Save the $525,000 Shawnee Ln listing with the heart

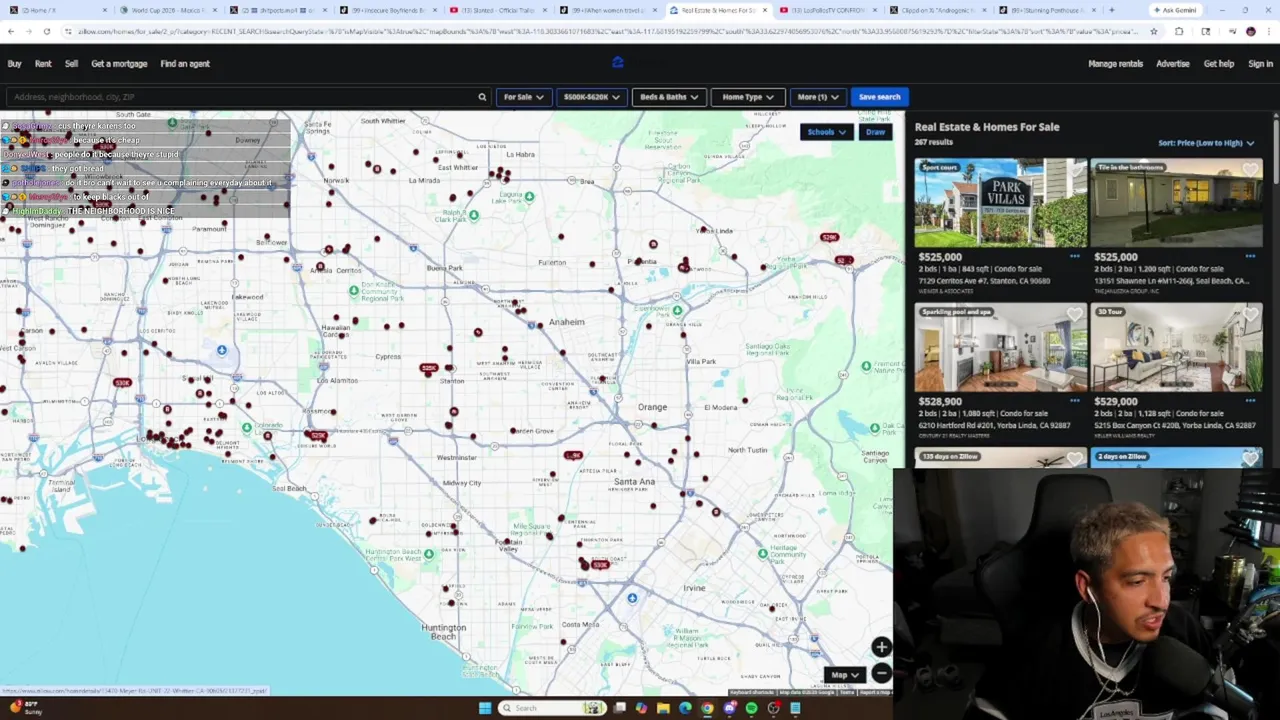tap(1251, 170)
